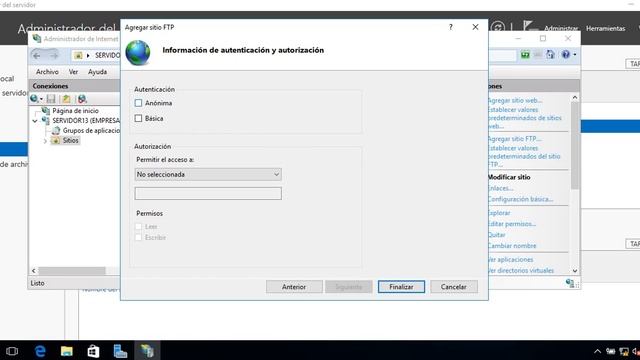Click Finalizar to create the FTP site
Viewport: 640px width, 360px height.
(401, 287)
